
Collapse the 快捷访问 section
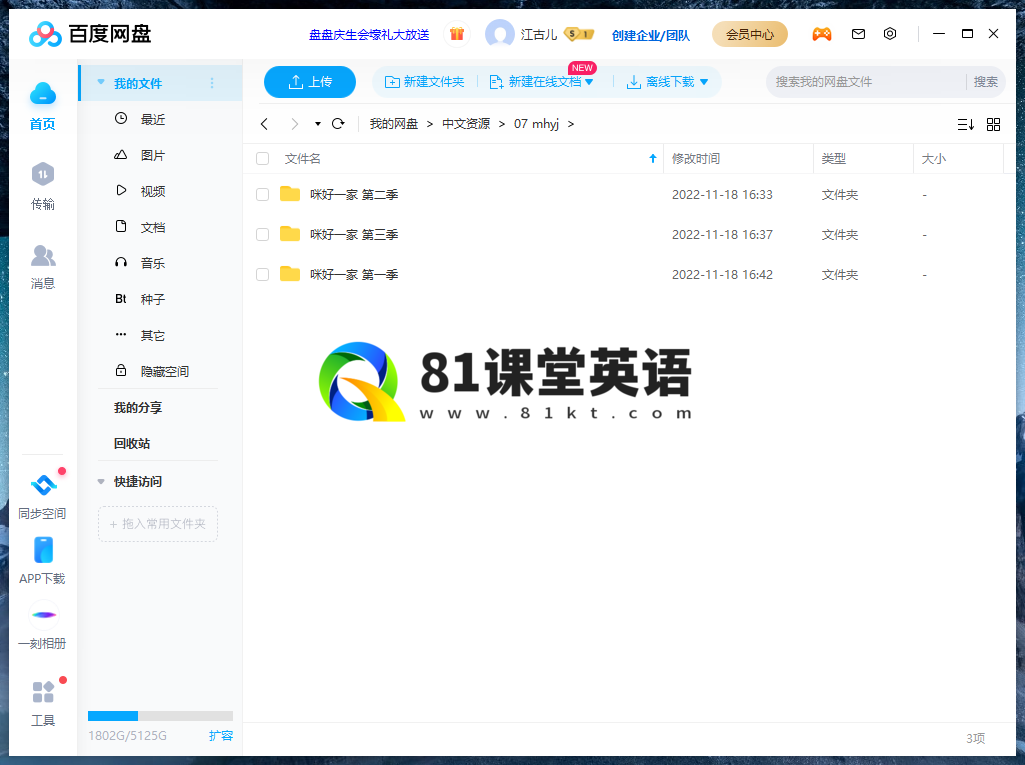(101, 481)
